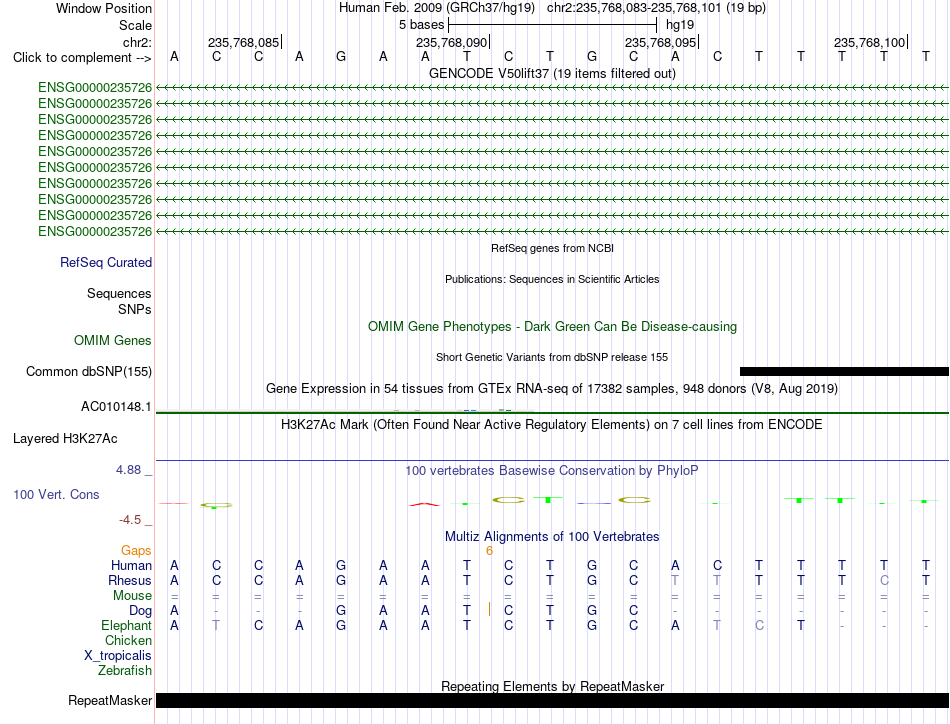Click the SNPs track label
950x724 pixels.
point(135,309)
